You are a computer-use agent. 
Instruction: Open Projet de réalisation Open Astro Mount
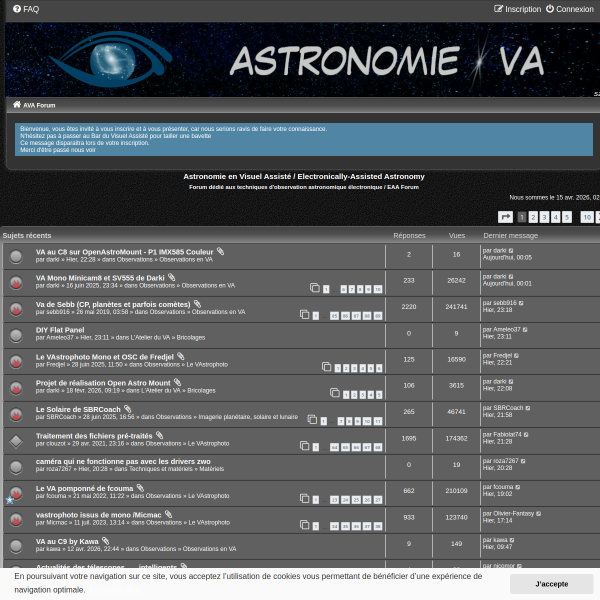pyautogui.click(x=103, y=383)
